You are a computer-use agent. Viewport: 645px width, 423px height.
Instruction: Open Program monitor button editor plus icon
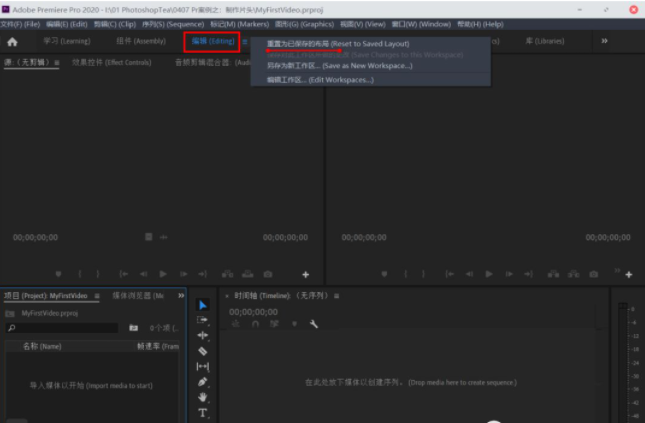click(629, 274)
